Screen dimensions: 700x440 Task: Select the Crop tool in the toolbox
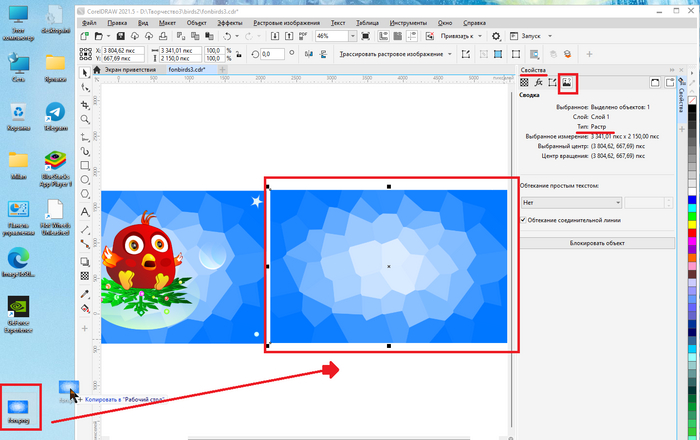coord(86,104)
